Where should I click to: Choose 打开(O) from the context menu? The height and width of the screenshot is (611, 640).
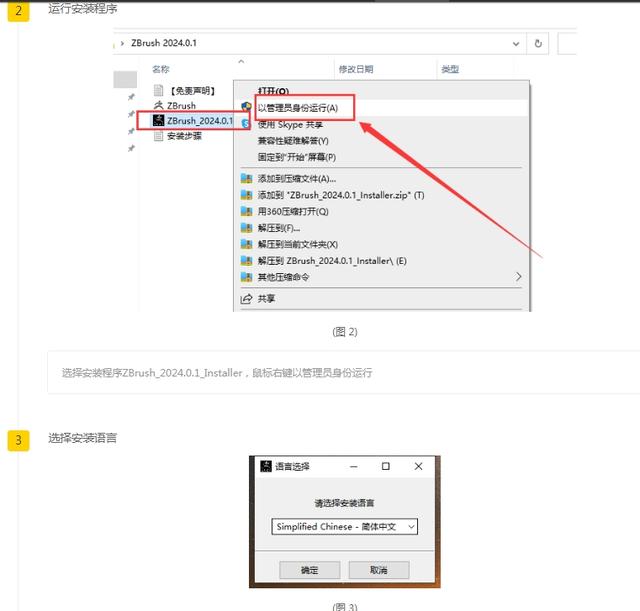pyautogui.click(x=273, y=91)
